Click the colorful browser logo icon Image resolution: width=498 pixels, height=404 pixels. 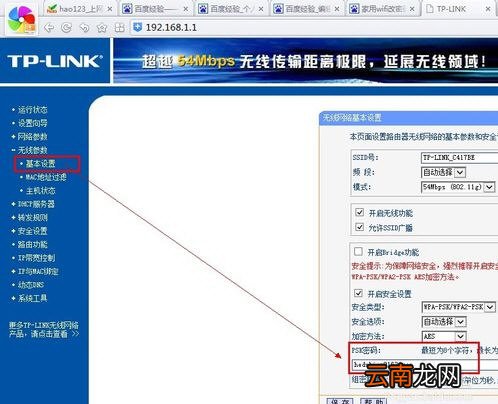click(21, 19)
